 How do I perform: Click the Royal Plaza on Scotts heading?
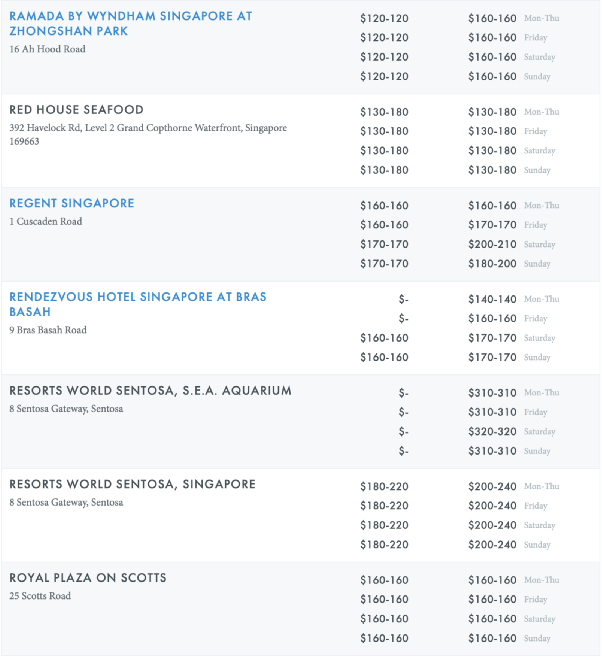pos(88,578)
